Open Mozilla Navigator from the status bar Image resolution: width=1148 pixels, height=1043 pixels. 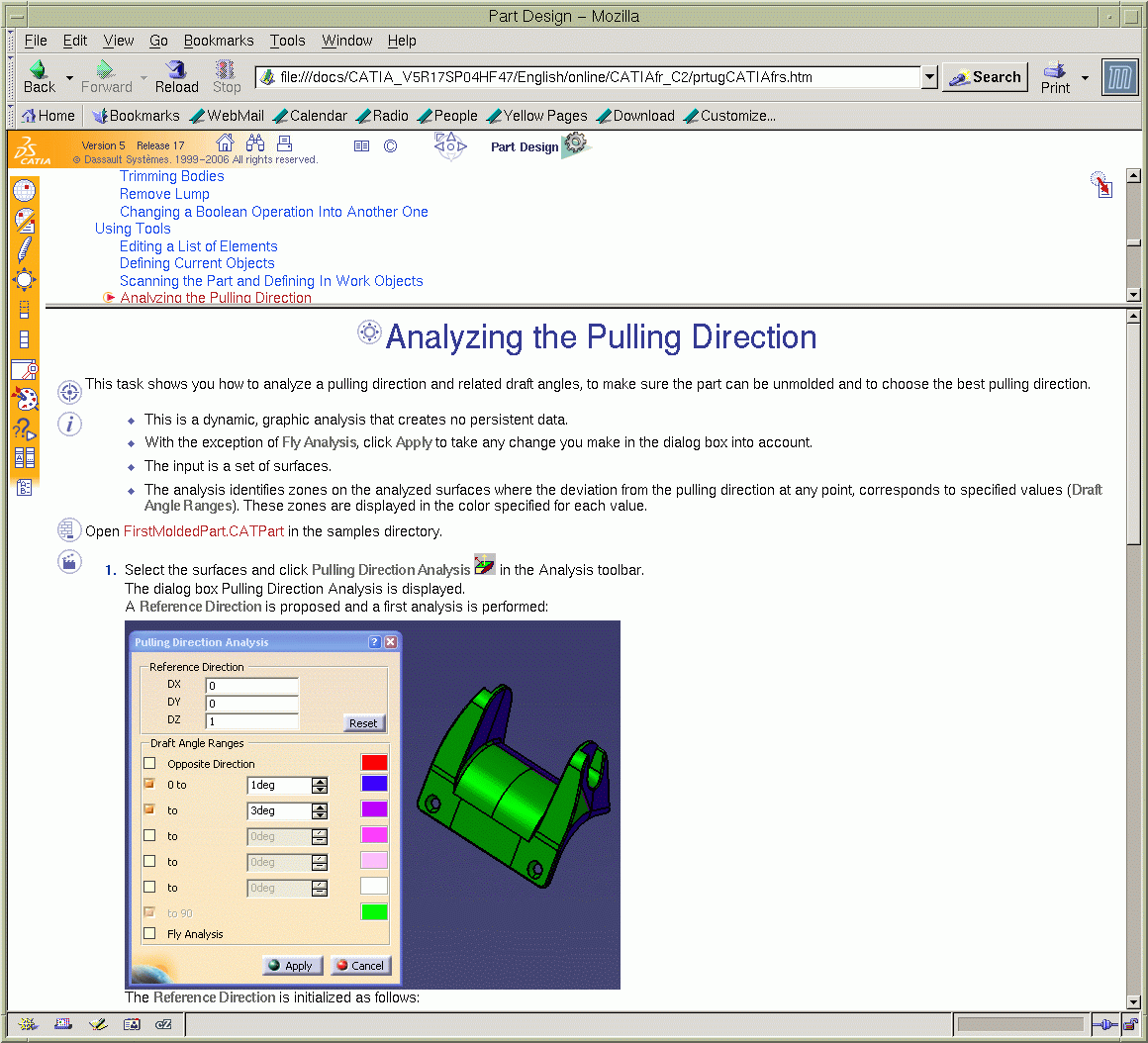click(28, 1024)
